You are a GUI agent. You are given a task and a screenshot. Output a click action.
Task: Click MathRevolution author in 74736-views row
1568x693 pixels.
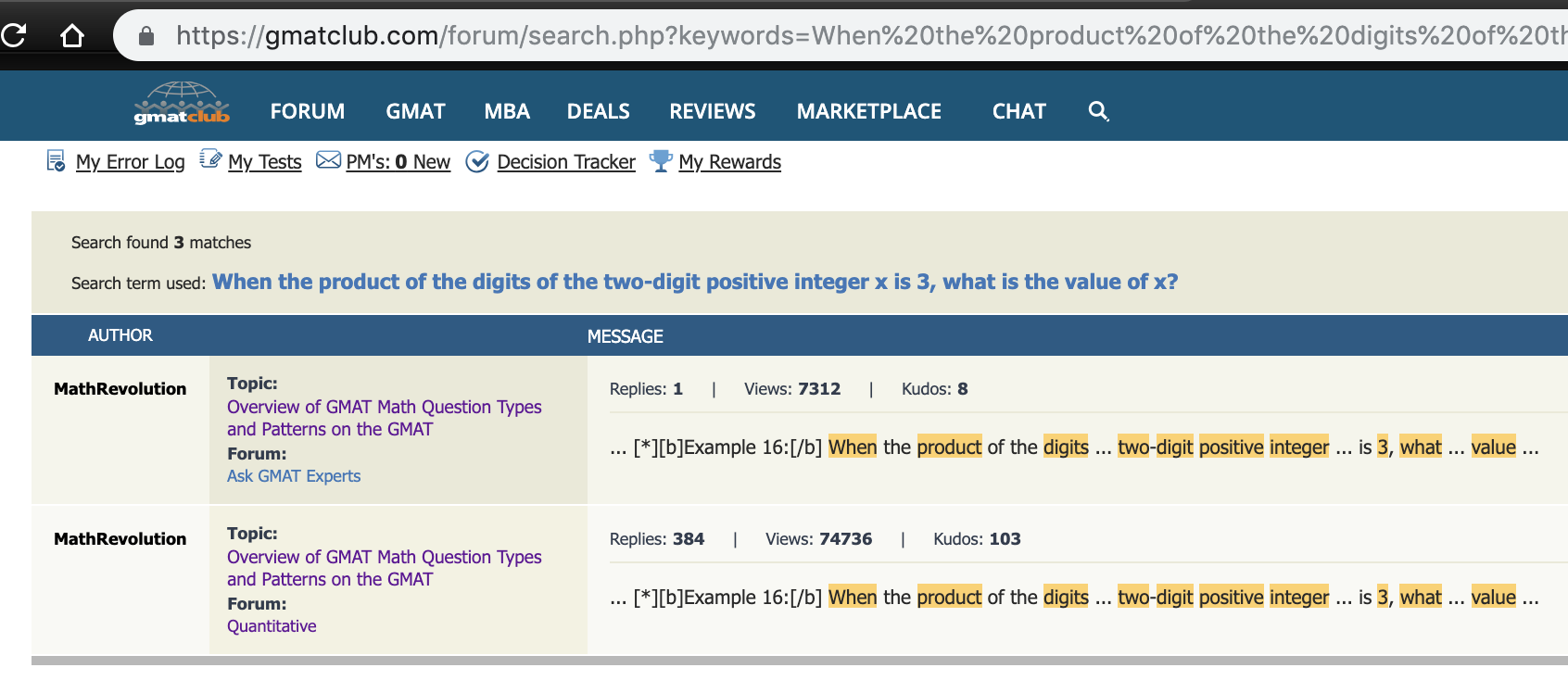[x=120, y=539]
